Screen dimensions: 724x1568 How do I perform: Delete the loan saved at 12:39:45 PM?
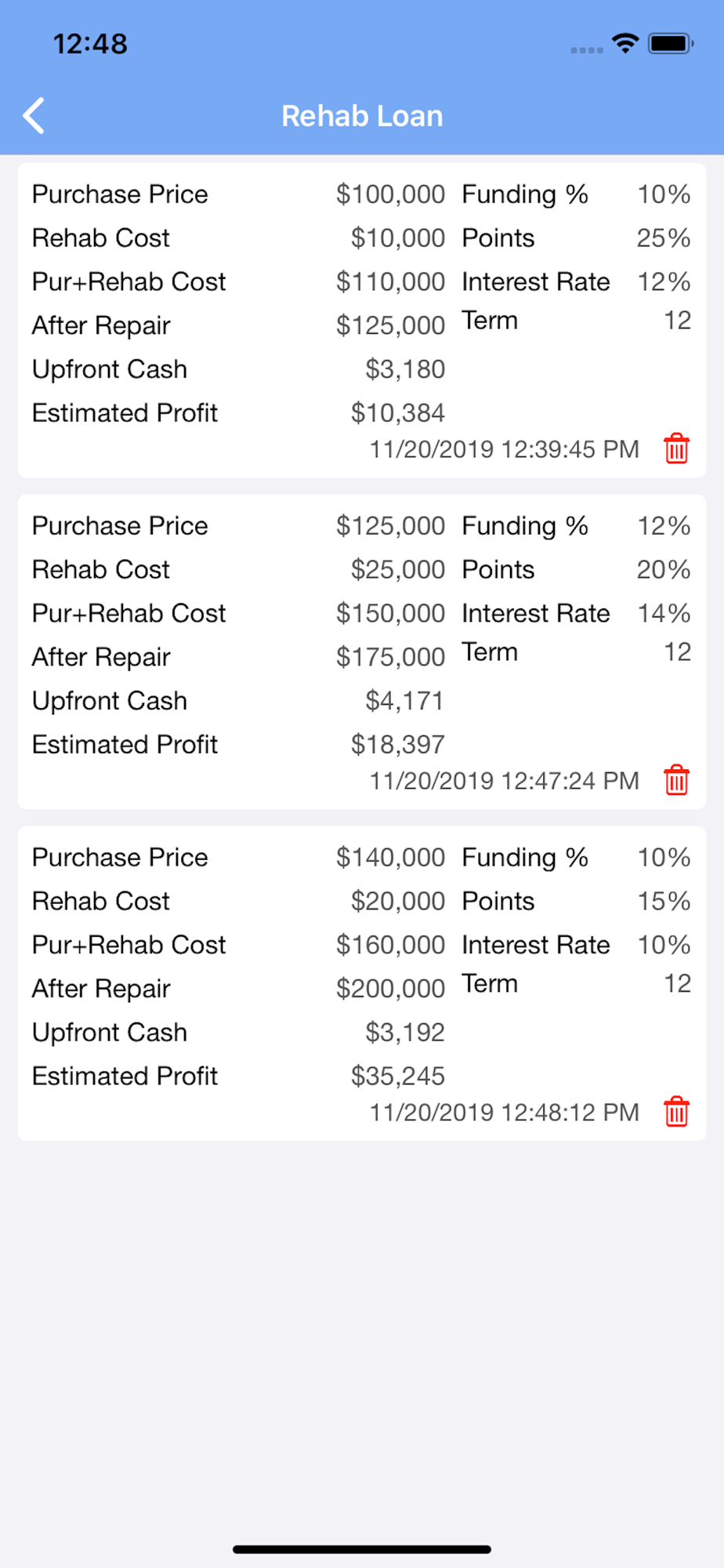click(x=676, y=448)
